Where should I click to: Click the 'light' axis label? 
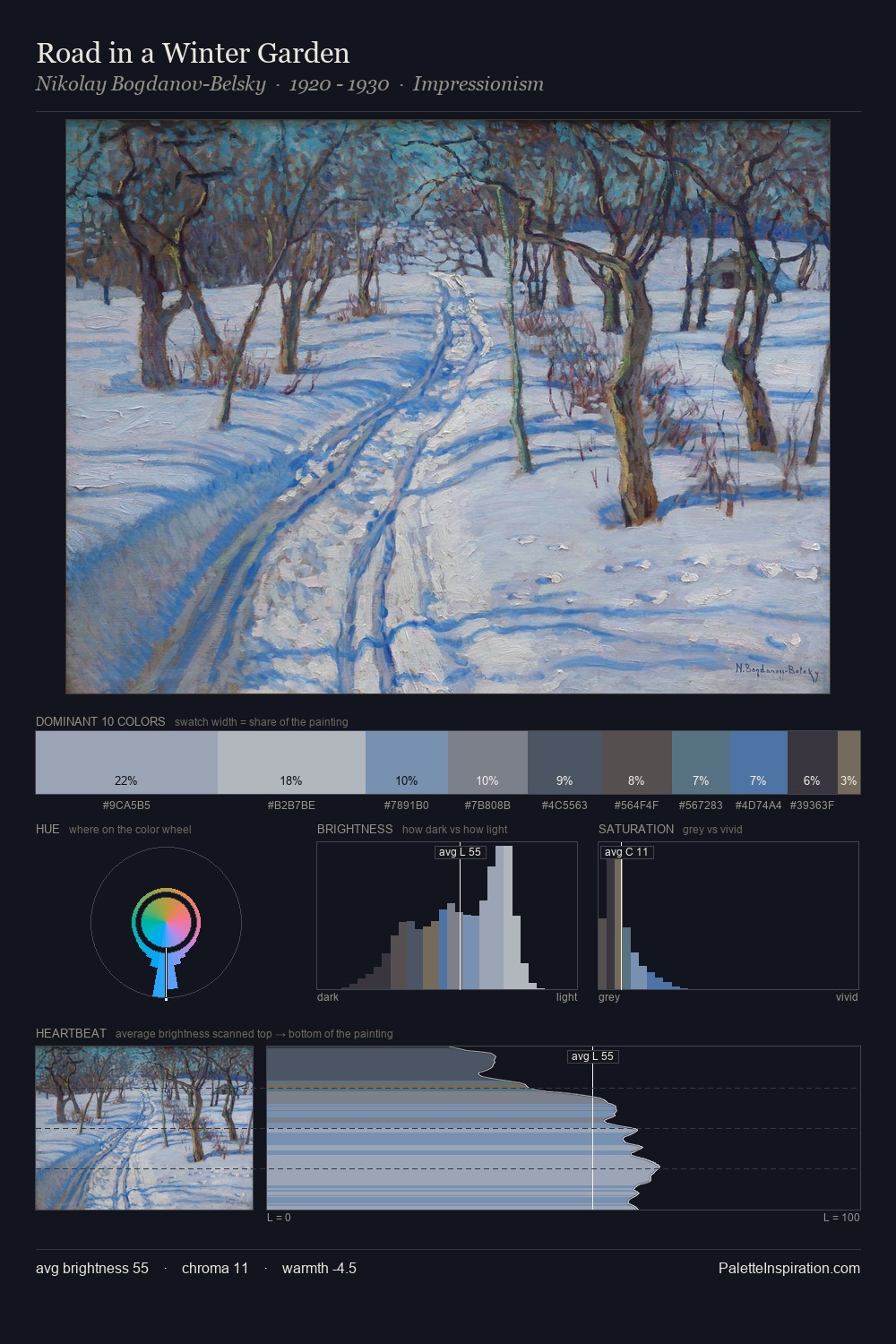(566, 997)
